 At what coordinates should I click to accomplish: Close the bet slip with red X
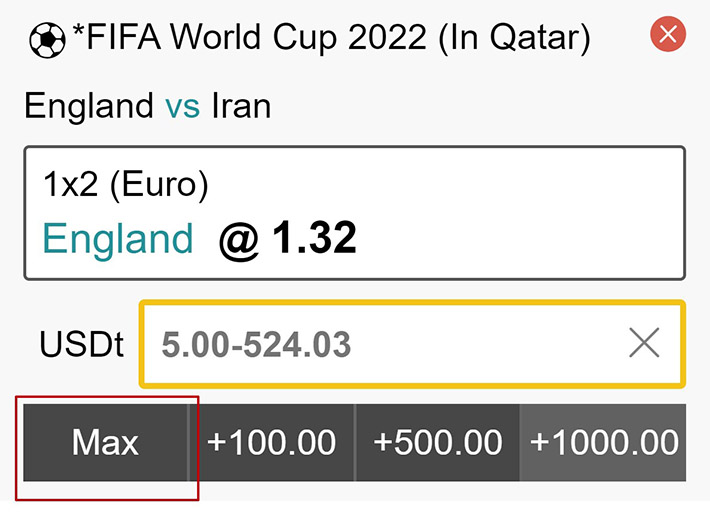pyautogui.click(x=667, y=36)
